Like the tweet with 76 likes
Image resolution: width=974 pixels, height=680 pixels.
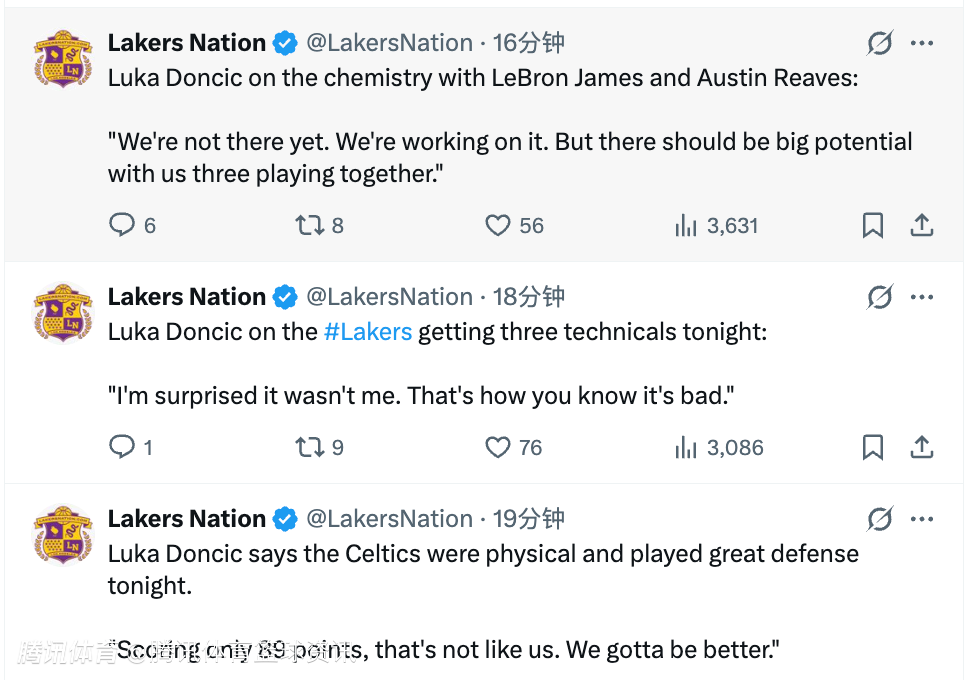coord(498,447)
